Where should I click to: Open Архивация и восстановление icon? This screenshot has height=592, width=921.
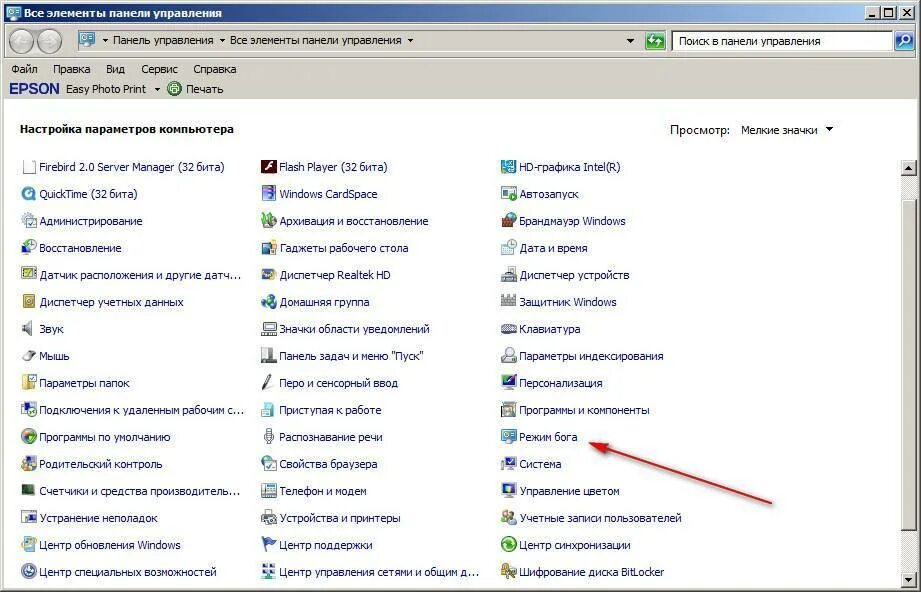268,221
